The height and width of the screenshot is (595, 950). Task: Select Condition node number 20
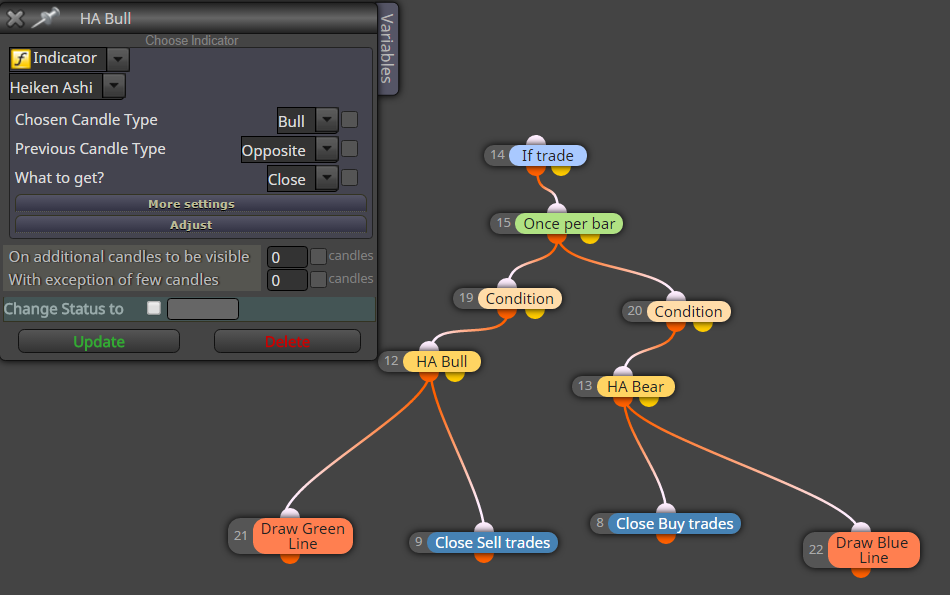(688, 311)
